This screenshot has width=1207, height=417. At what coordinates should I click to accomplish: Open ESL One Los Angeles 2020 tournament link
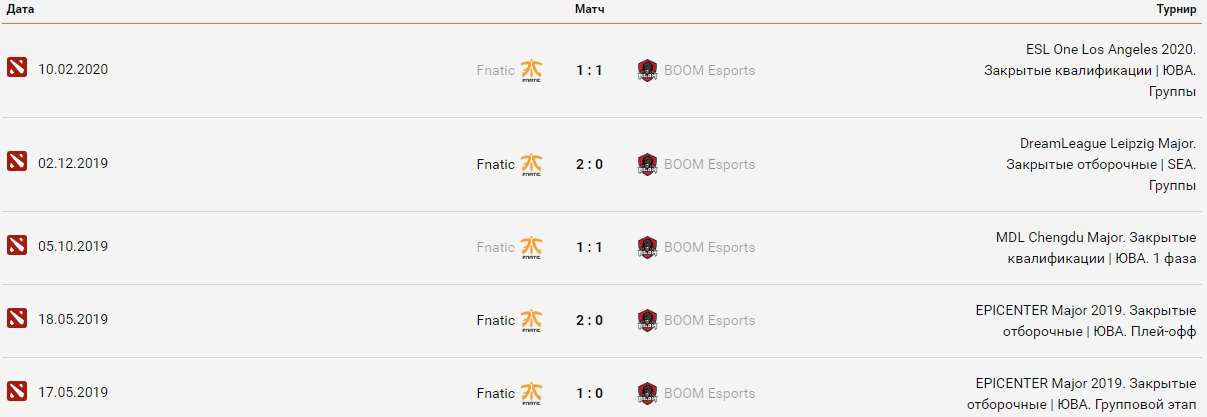(1110, 49)
